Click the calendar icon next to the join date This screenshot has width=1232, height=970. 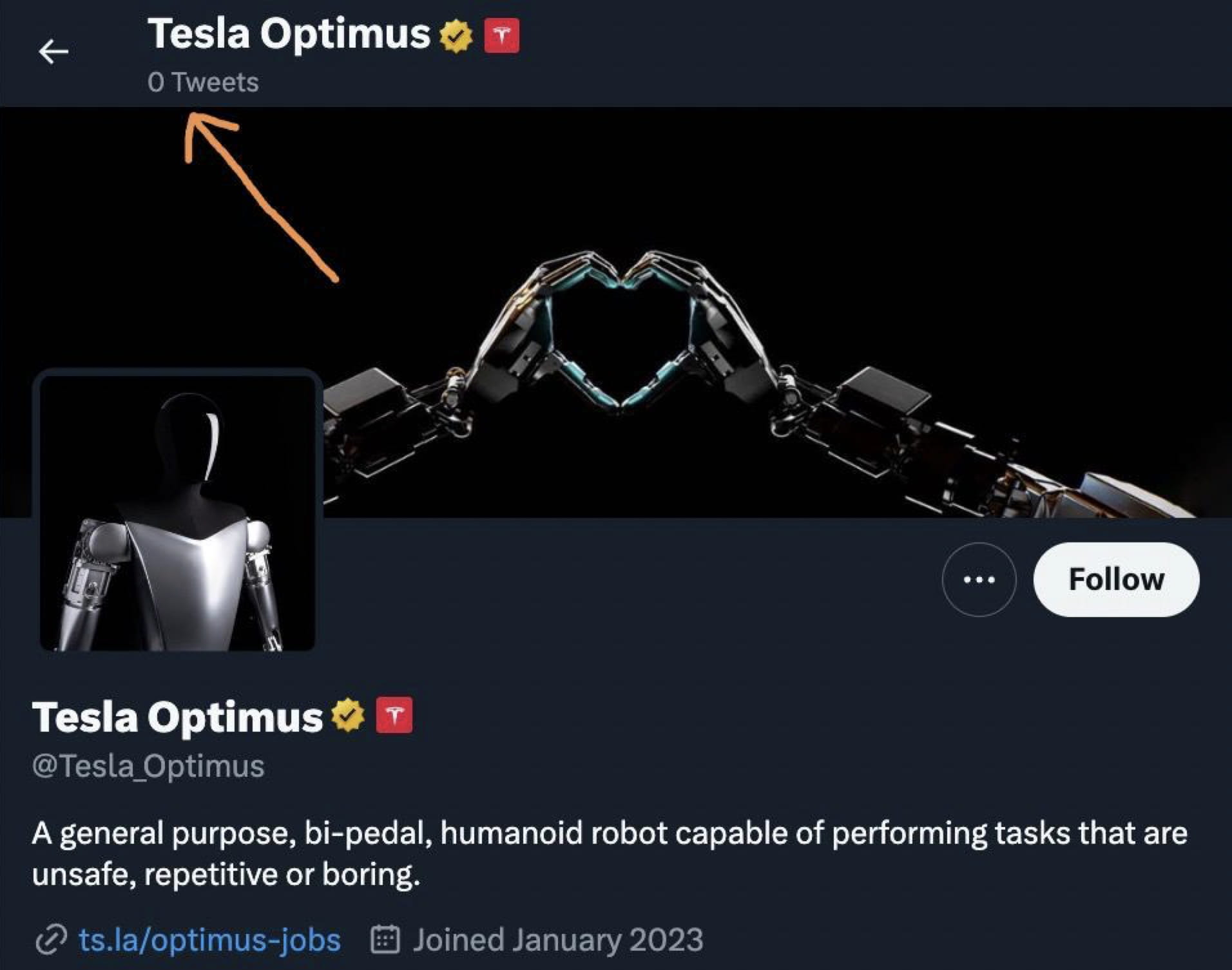(x=386, y=940)
